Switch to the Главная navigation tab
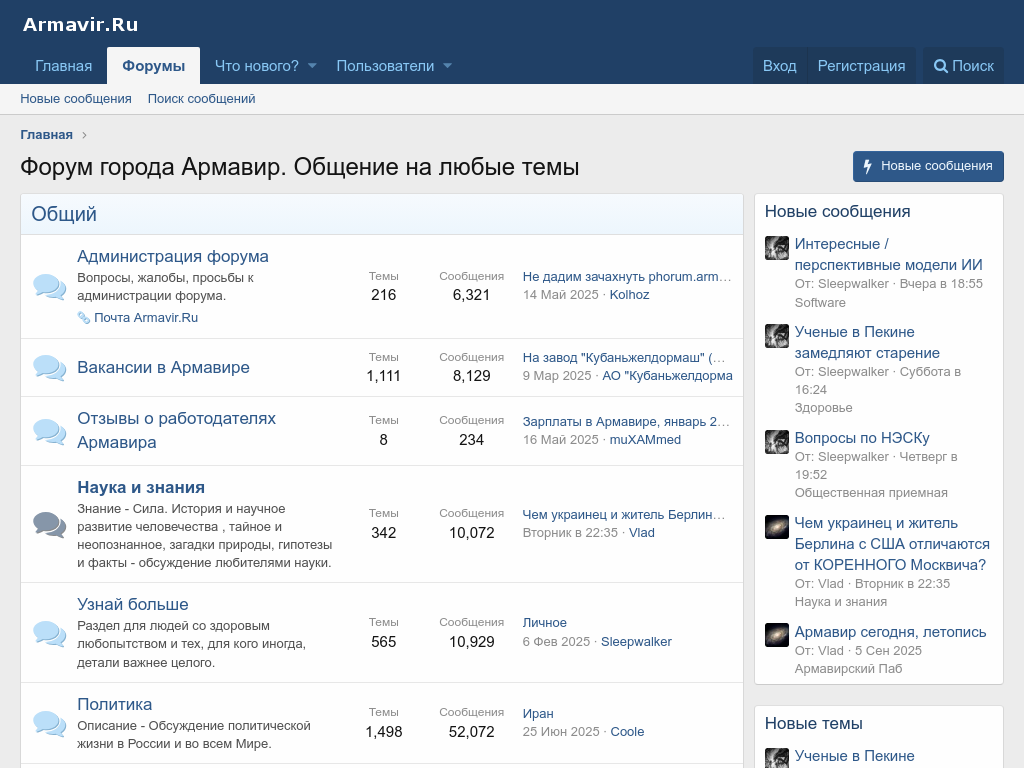 [64, 66]
